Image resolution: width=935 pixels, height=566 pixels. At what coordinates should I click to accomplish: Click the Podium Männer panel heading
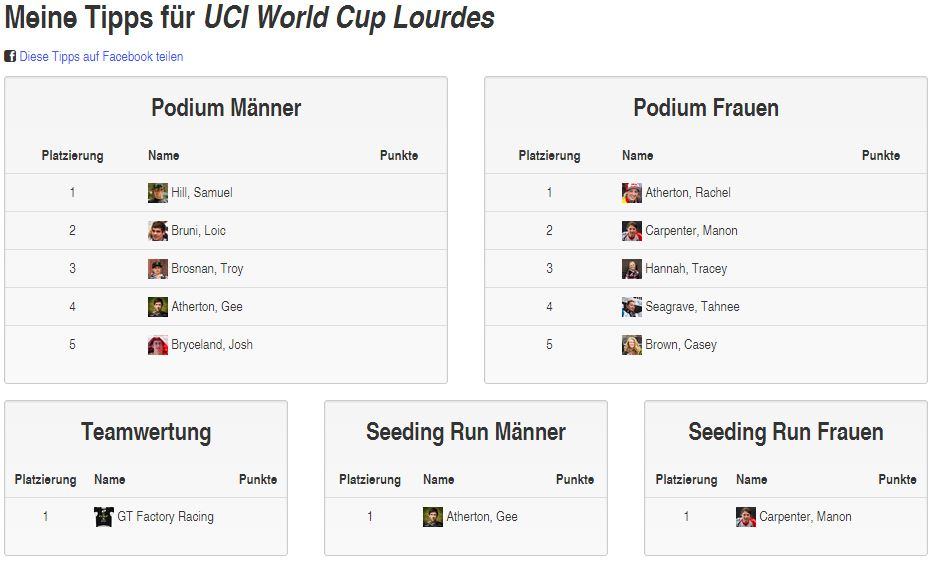[226, 108]
